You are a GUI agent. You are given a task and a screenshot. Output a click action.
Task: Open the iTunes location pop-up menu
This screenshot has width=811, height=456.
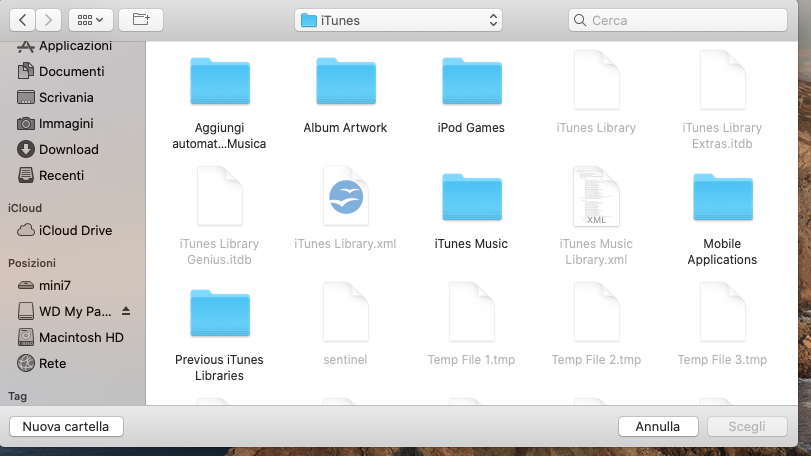tap(398, 20)
